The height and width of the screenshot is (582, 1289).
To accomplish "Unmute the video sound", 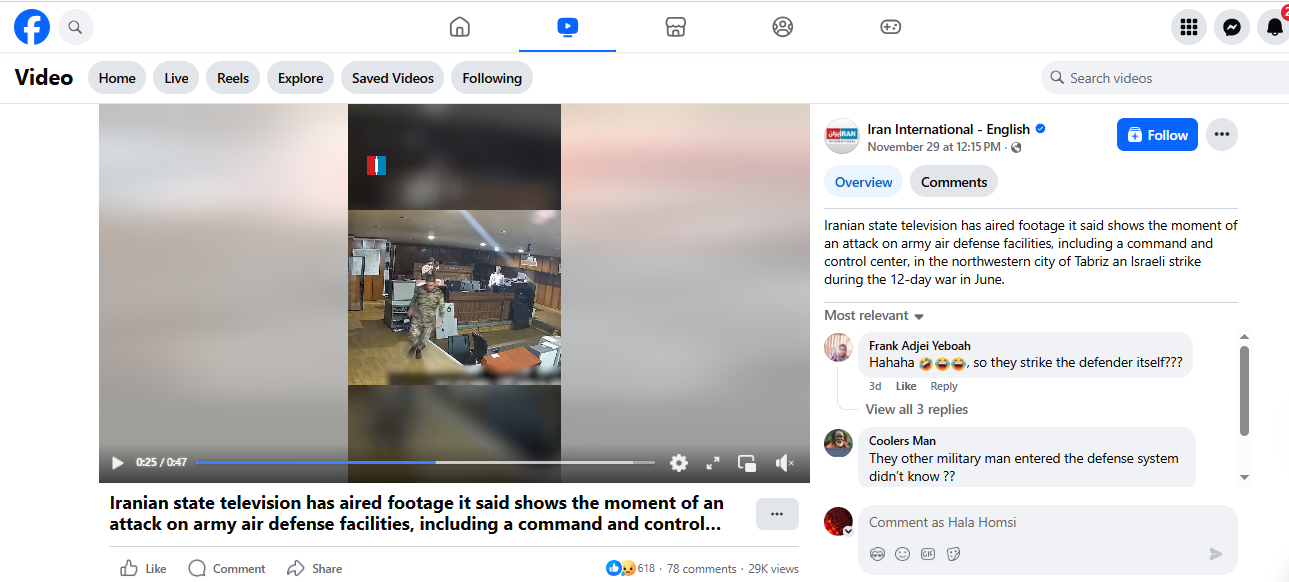I will tap(785, 463).
